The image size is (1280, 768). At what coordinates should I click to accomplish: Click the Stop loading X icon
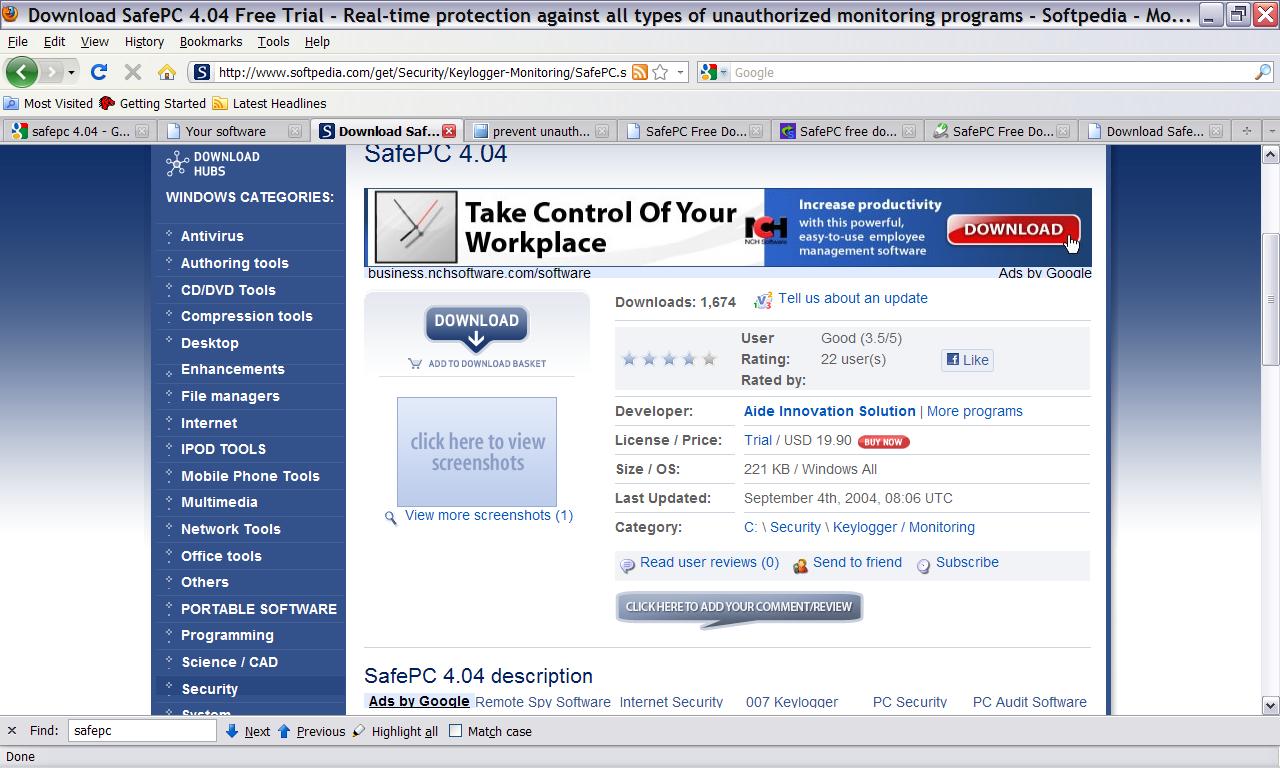coord(132,72)
